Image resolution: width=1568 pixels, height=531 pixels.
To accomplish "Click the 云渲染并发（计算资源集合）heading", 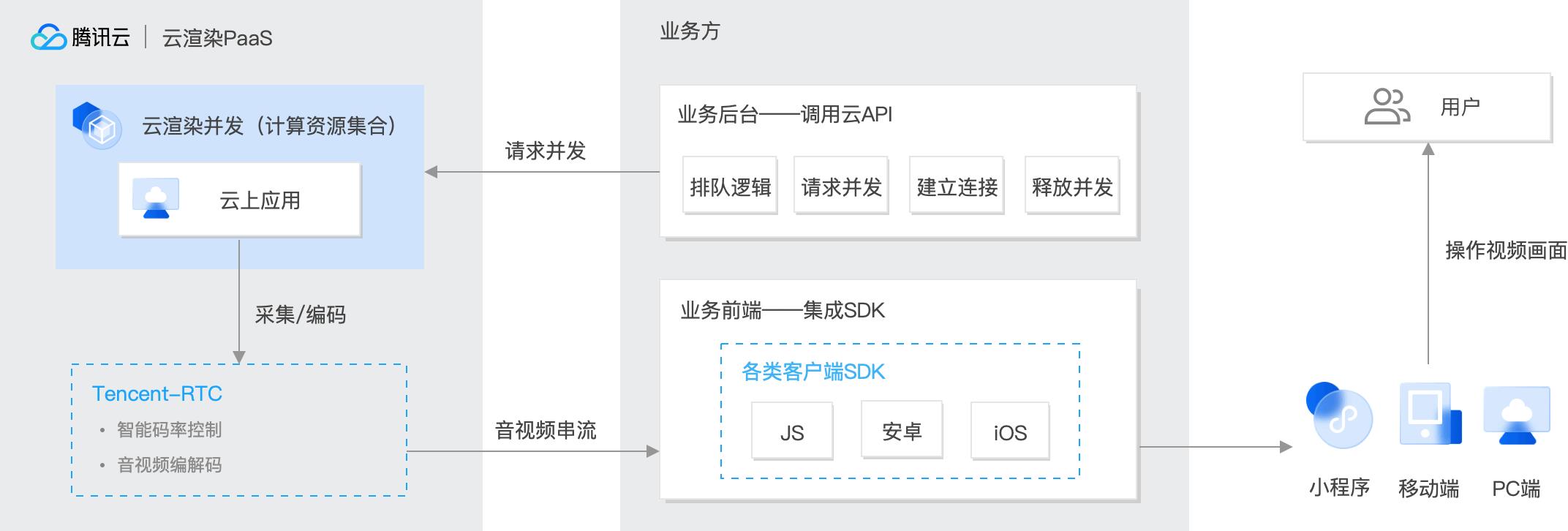I will 269,126.
